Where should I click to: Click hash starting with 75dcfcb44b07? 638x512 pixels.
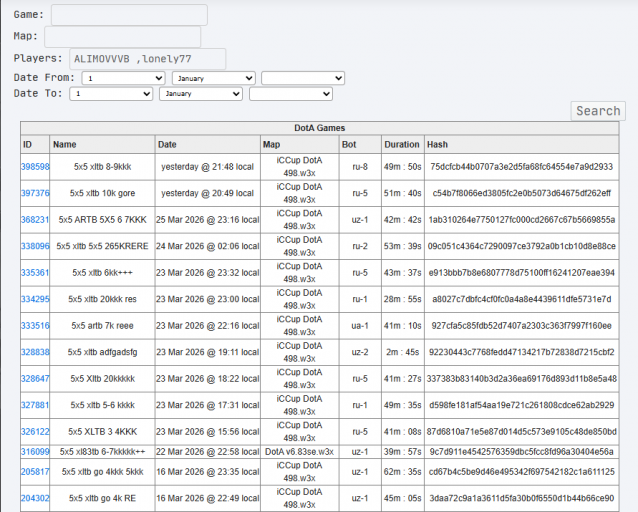click(x=522, y=166)
